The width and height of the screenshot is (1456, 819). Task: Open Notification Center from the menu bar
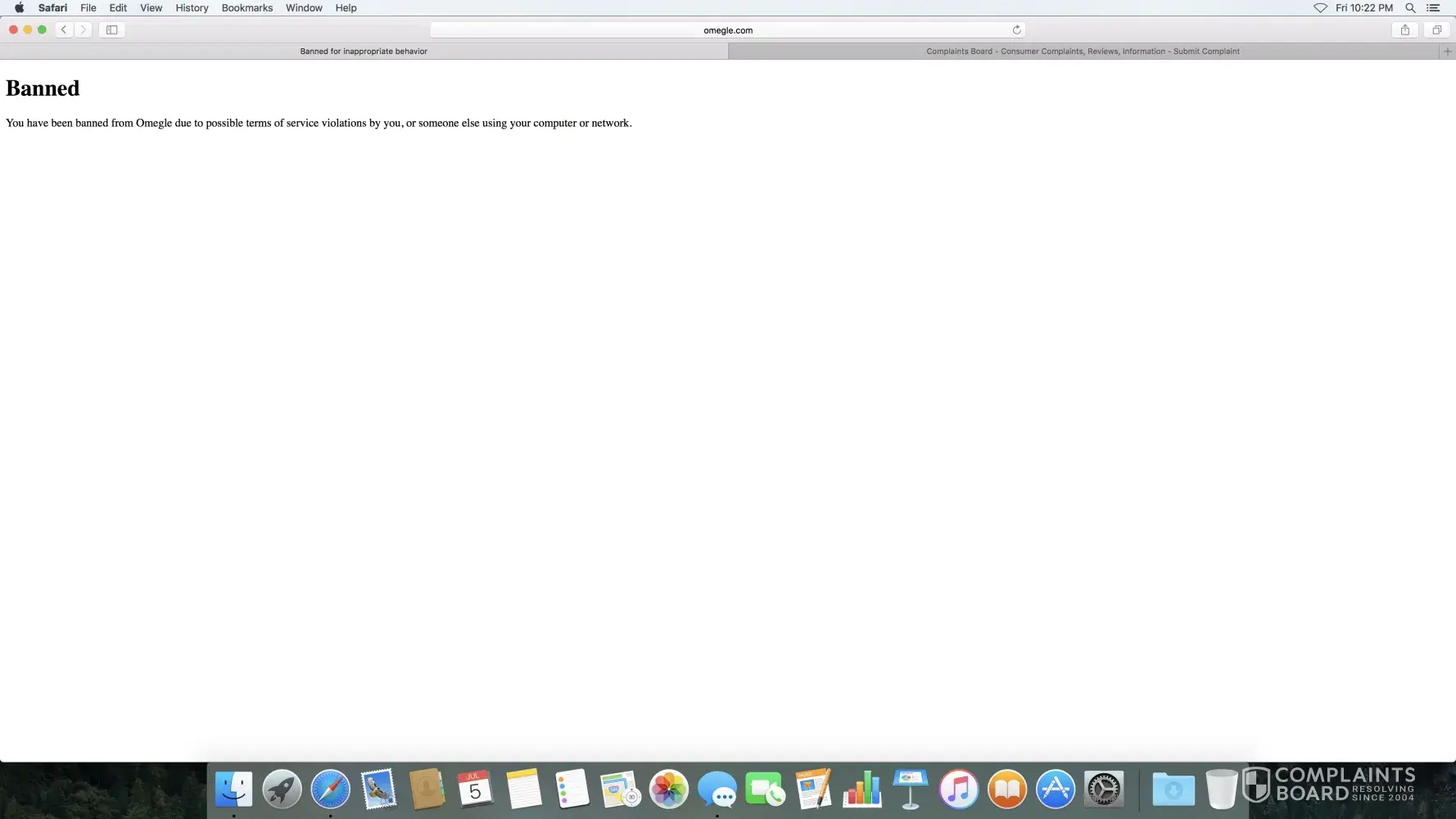click(x=1433, y=7)
